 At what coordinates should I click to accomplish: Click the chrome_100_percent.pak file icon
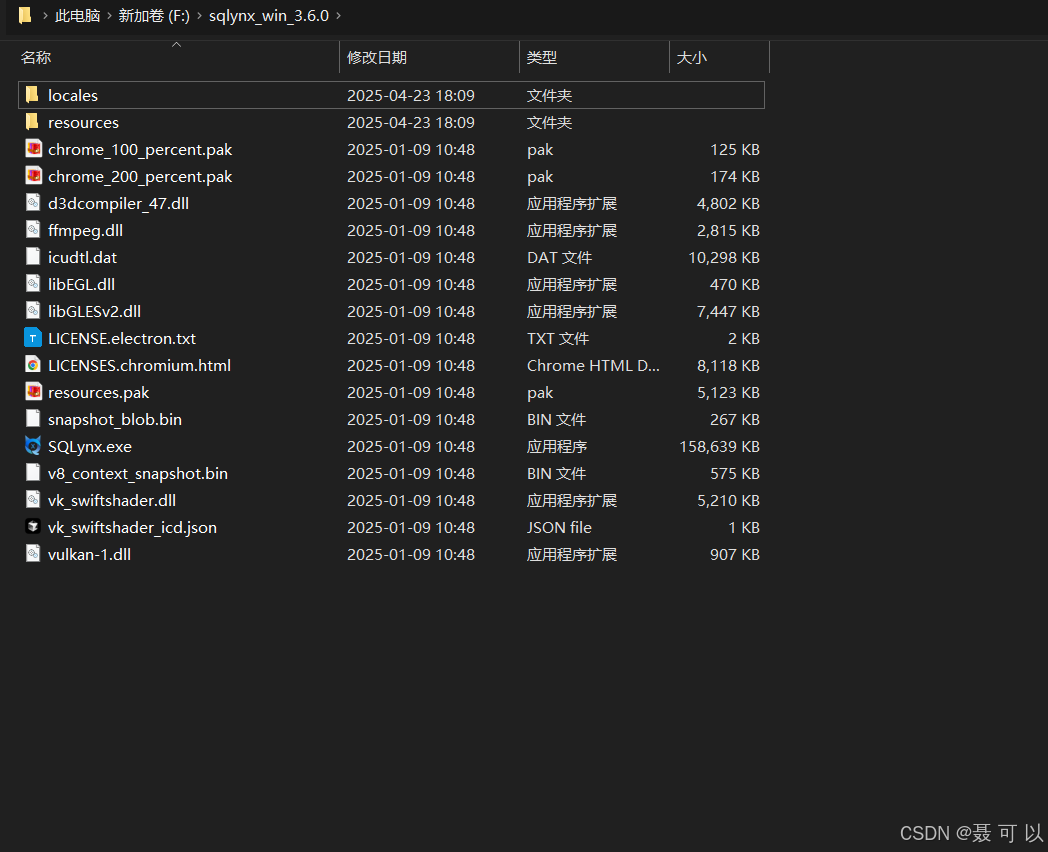tap(33, 148)
